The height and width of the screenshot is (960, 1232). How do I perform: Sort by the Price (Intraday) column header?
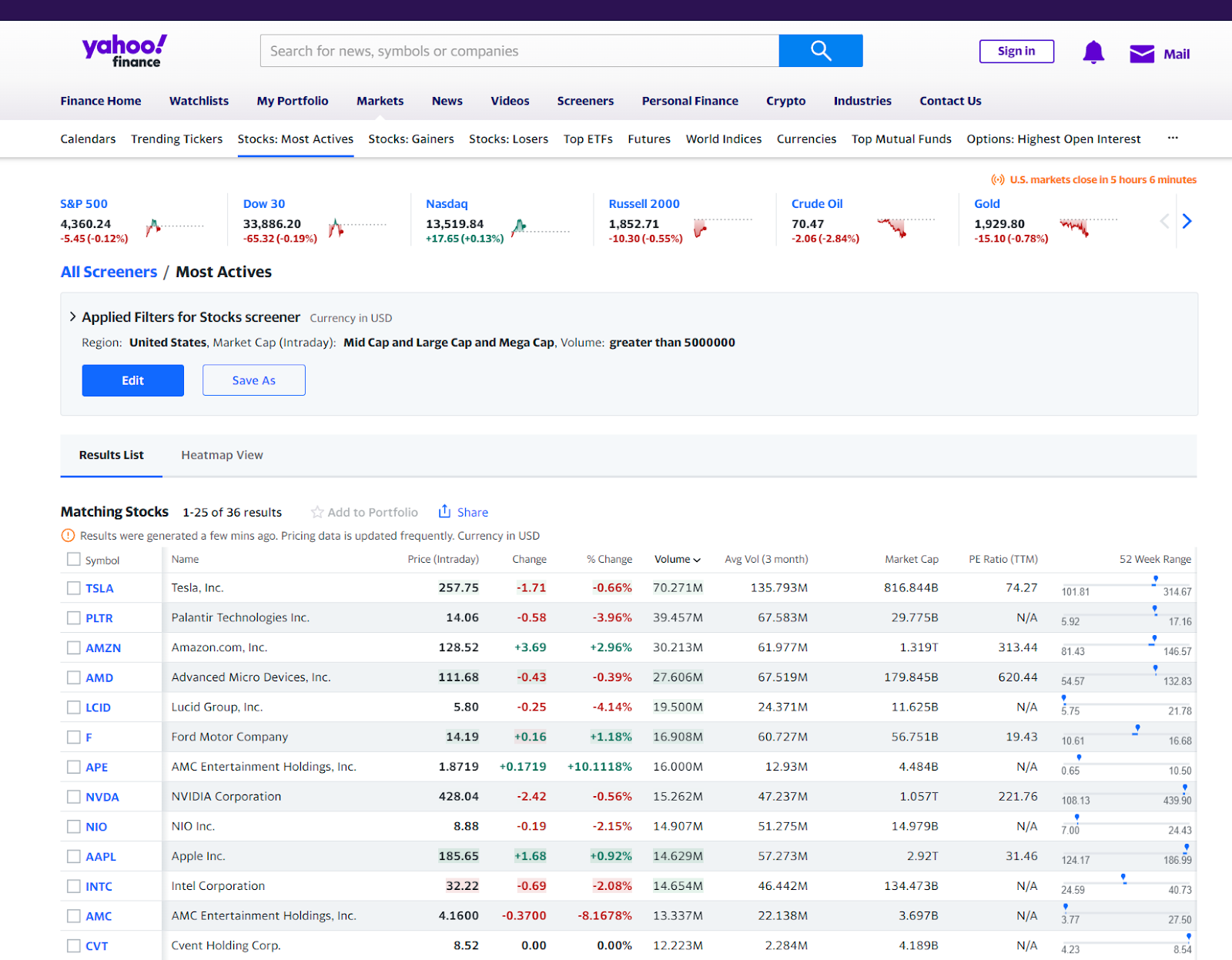[443, 559]
